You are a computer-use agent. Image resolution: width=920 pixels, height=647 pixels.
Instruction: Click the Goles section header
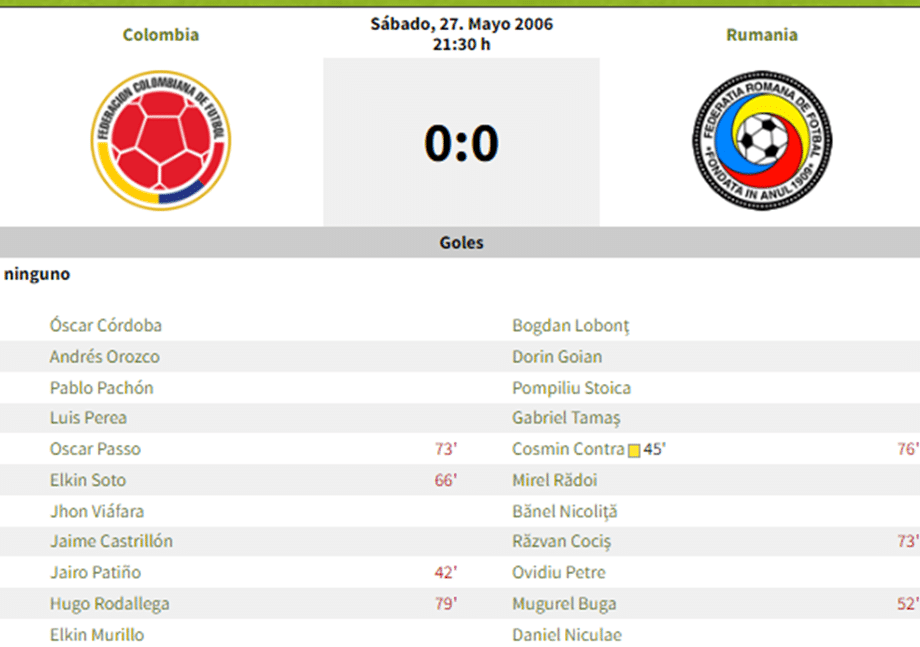coord(461,242)
